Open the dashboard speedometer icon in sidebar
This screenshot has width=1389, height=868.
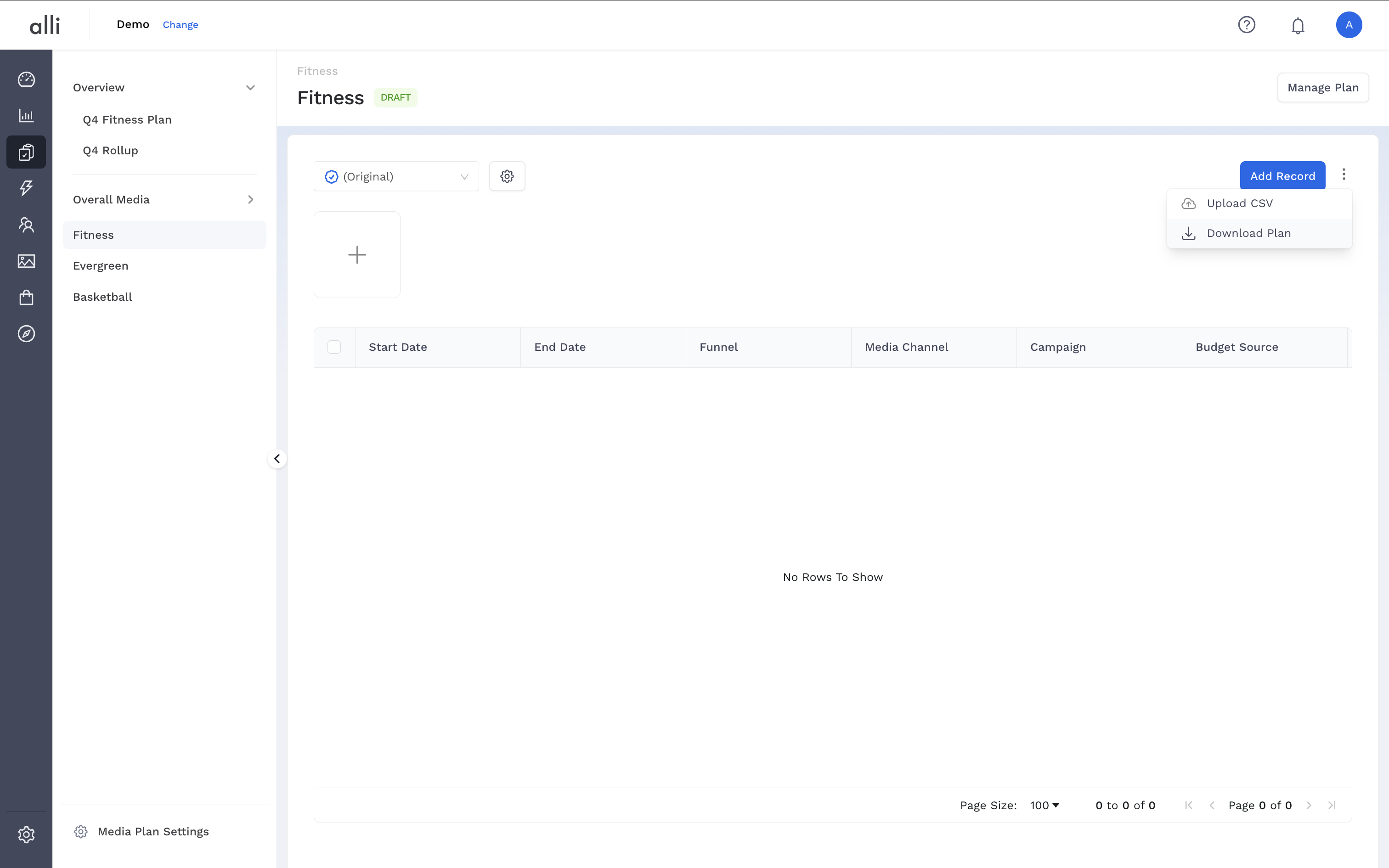pyautogui.click(x=26, y=79)
